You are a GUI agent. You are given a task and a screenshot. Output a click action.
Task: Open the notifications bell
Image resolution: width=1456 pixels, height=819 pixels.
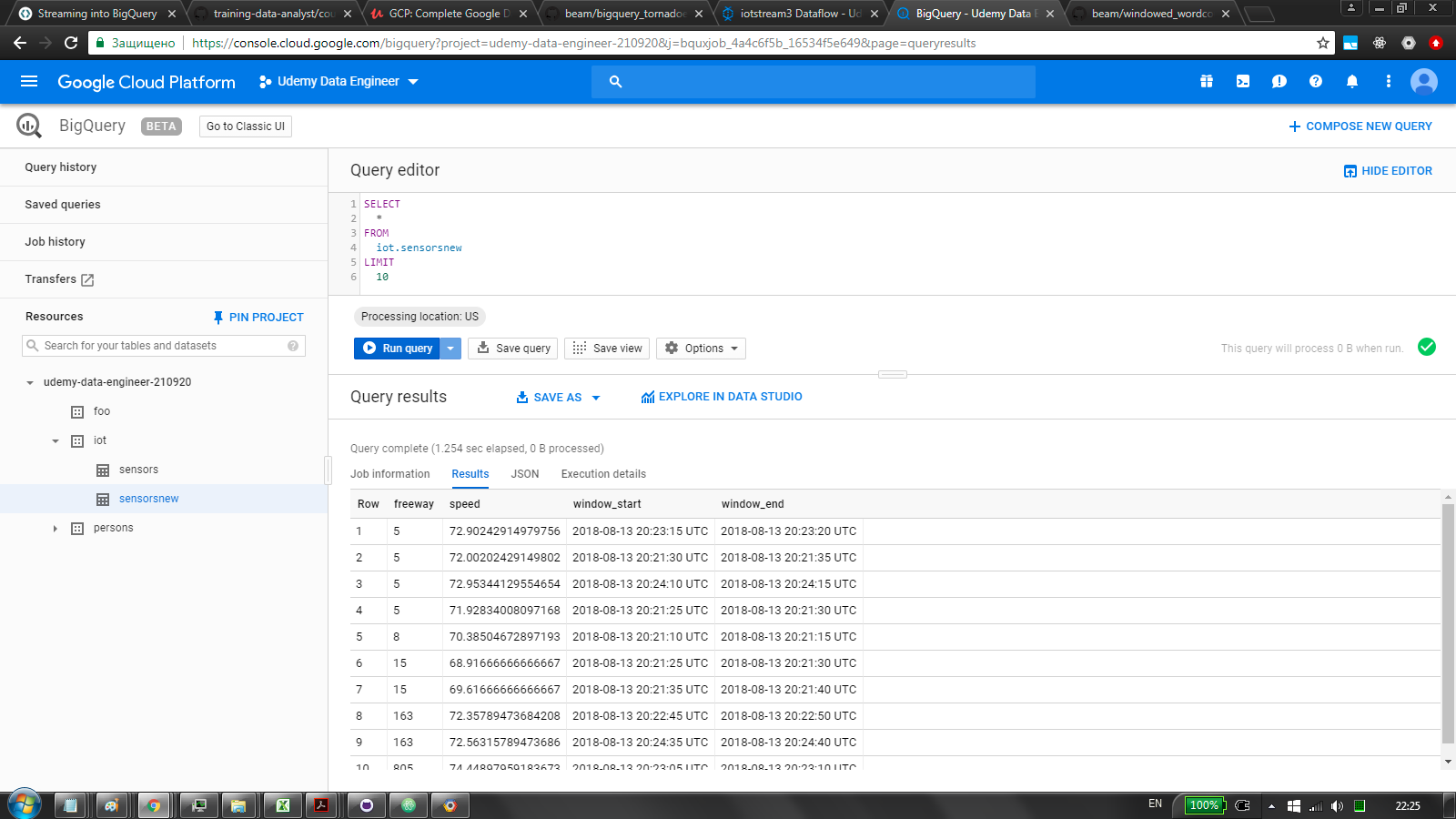1352,81
